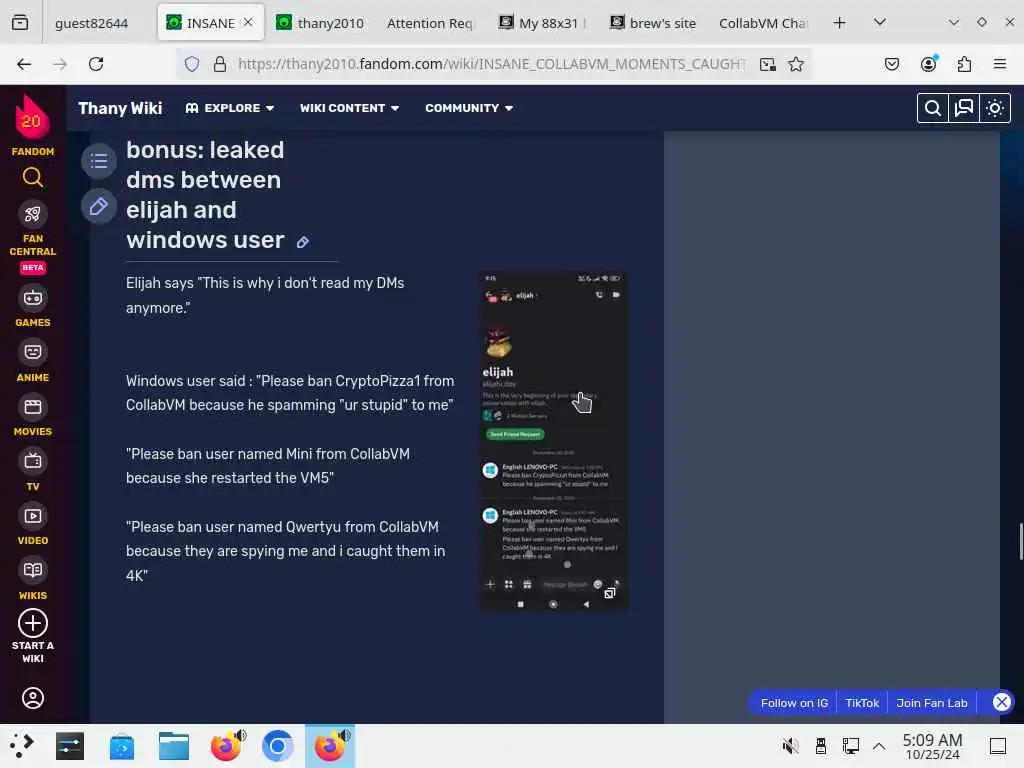Viewport: 1024px width, 768px height.
Task: Open Discover software store from the taskbar
Action: 122,746
